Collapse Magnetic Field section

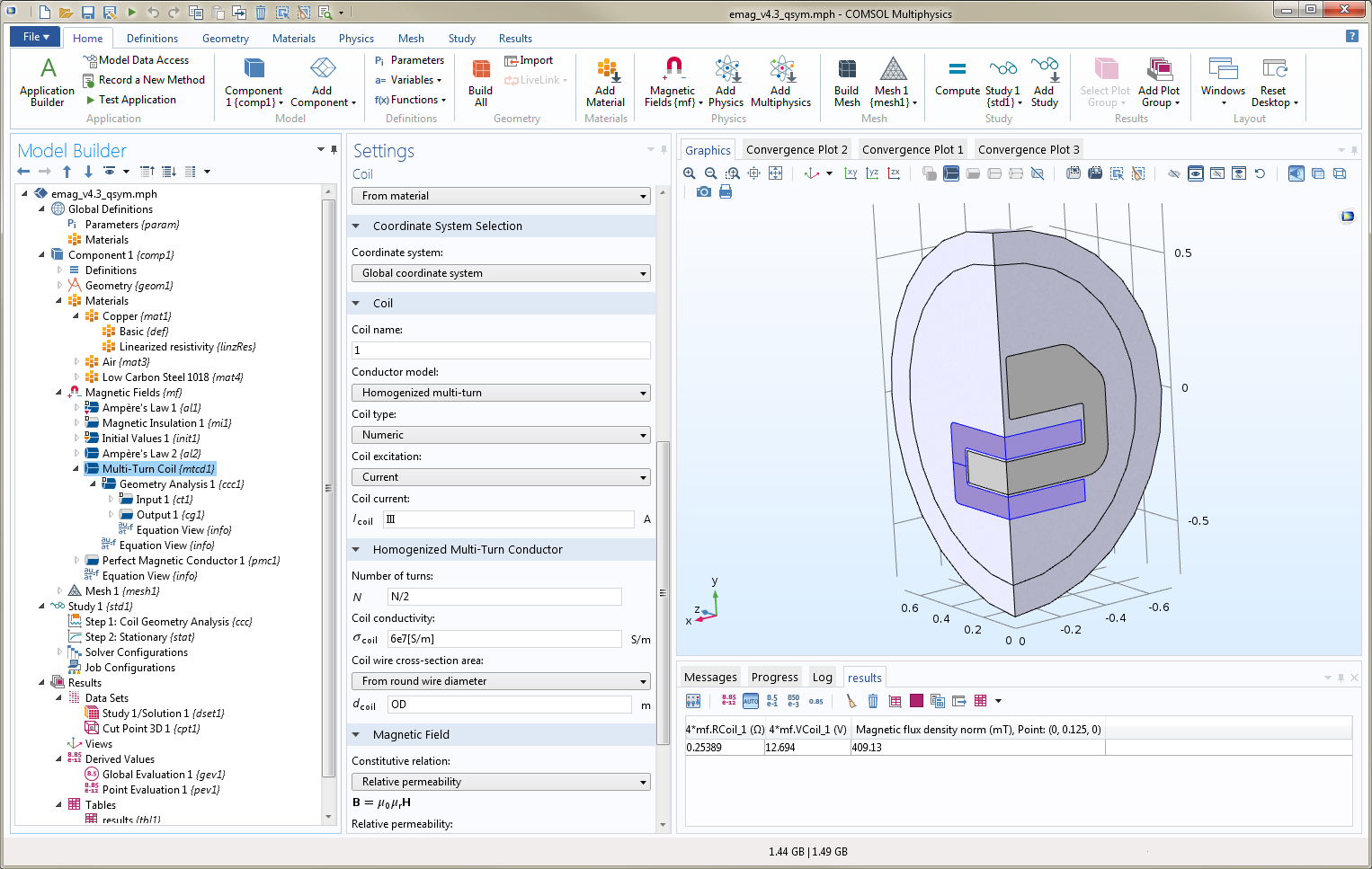pyautogui.click(x=356, y=735)
